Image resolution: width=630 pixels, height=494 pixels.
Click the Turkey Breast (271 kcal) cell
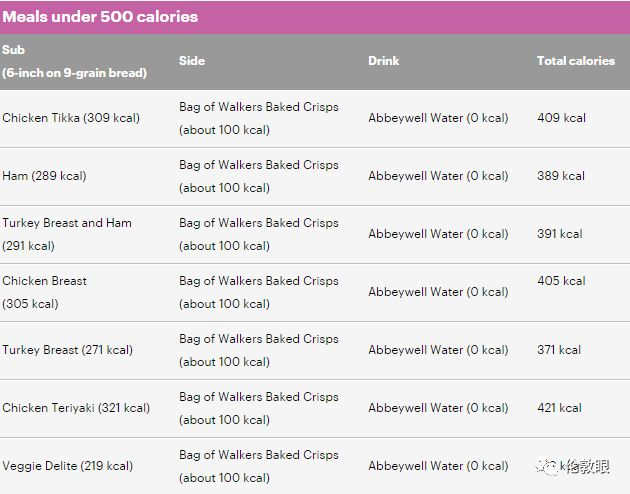point(67,350)
